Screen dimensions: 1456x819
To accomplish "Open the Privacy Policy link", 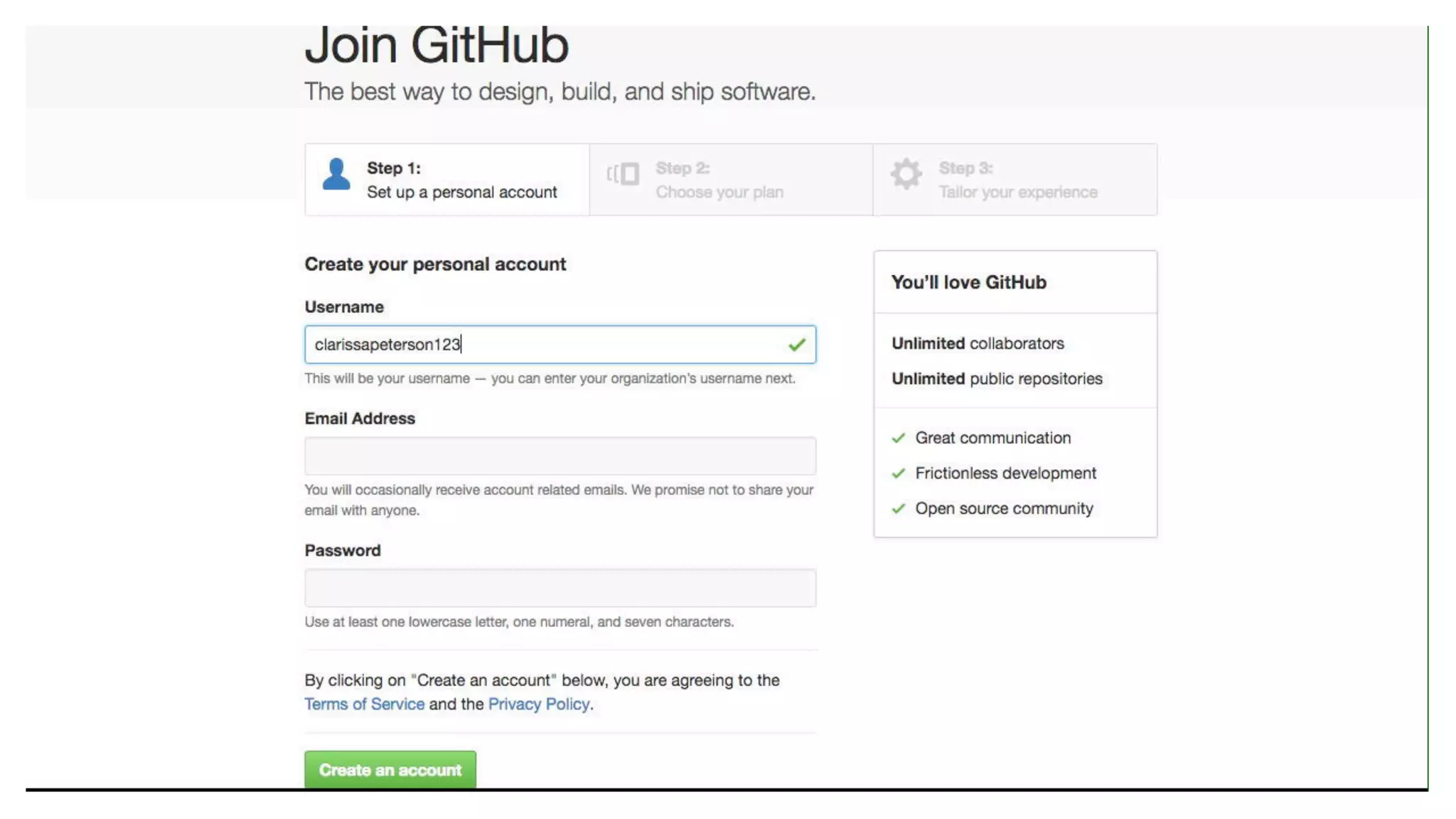I will click(x=538, y=704).
